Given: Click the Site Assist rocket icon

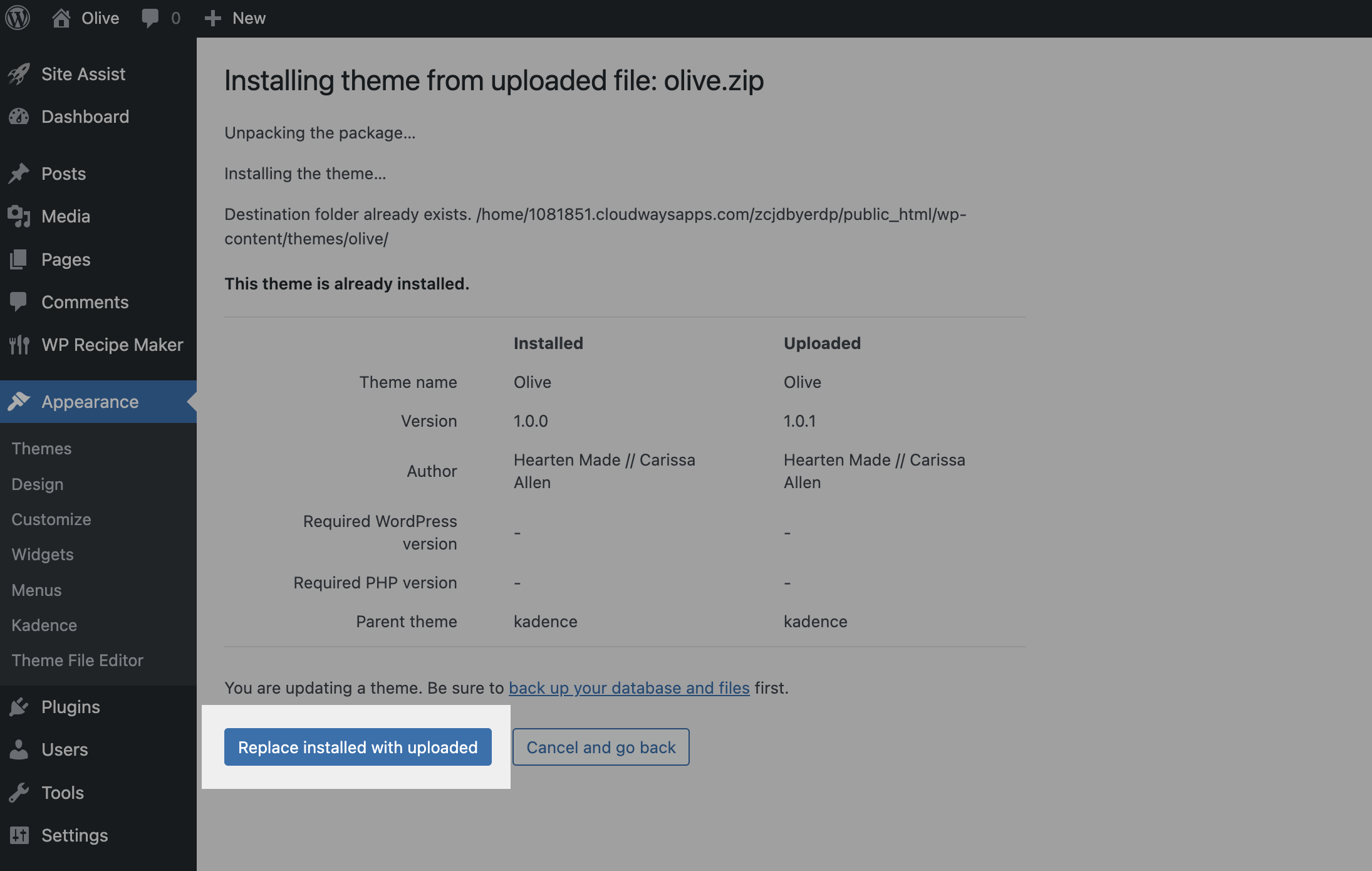Looking at the screenshot, I should (x=19, y=74).
